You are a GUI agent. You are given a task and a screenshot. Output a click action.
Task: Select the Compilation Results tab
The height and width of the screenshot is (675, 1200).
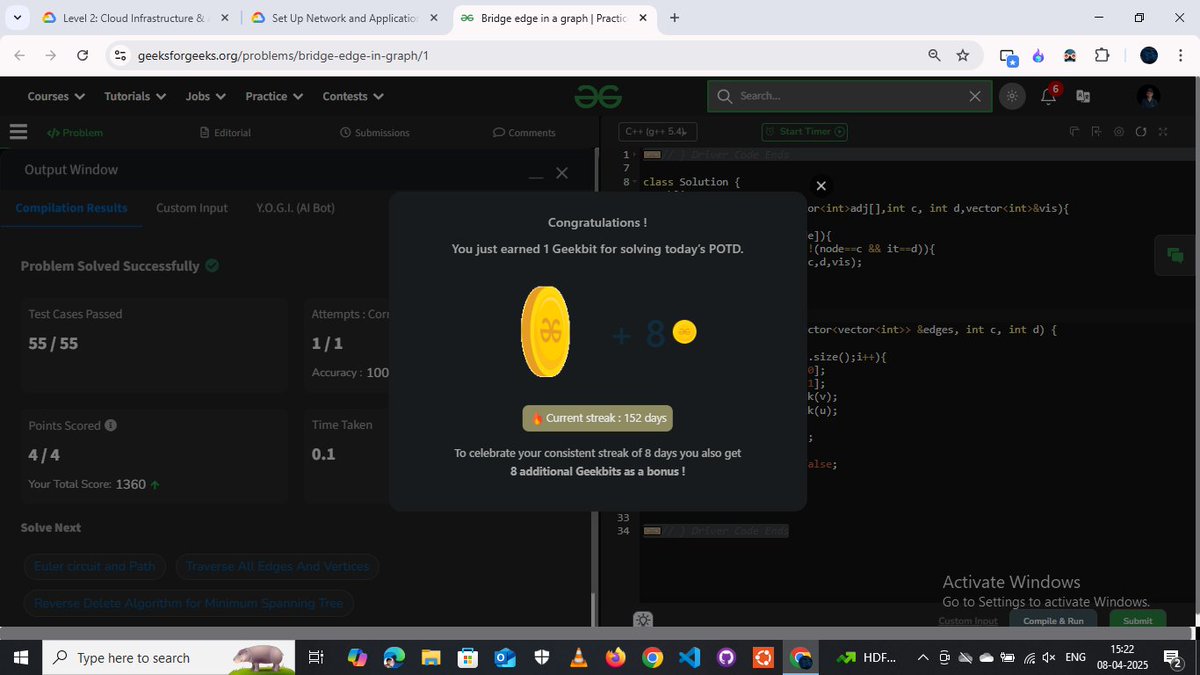click(x=71, y=208)
